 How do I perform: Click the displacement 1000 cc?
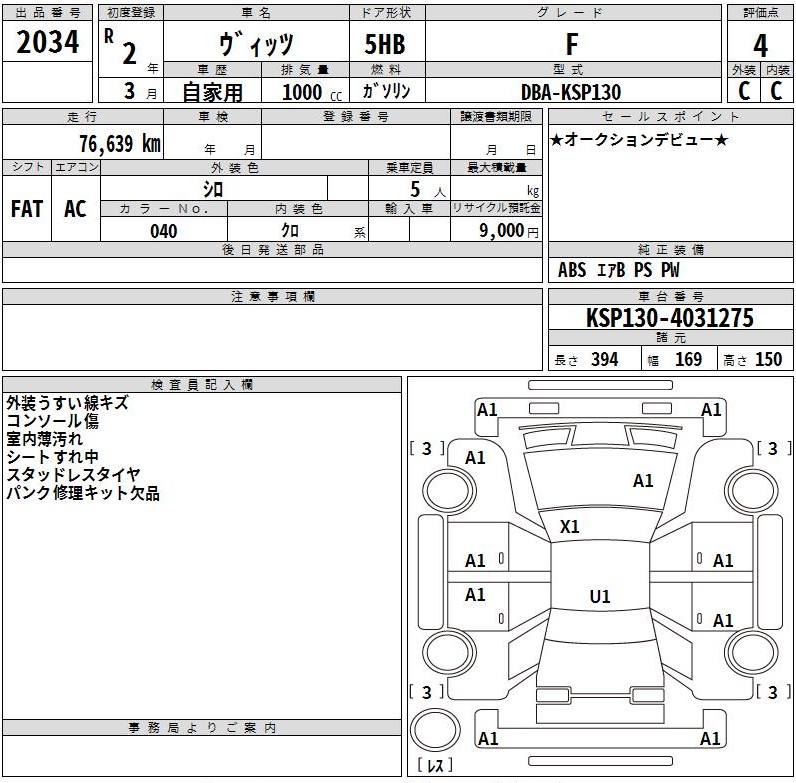pos(312,92)
